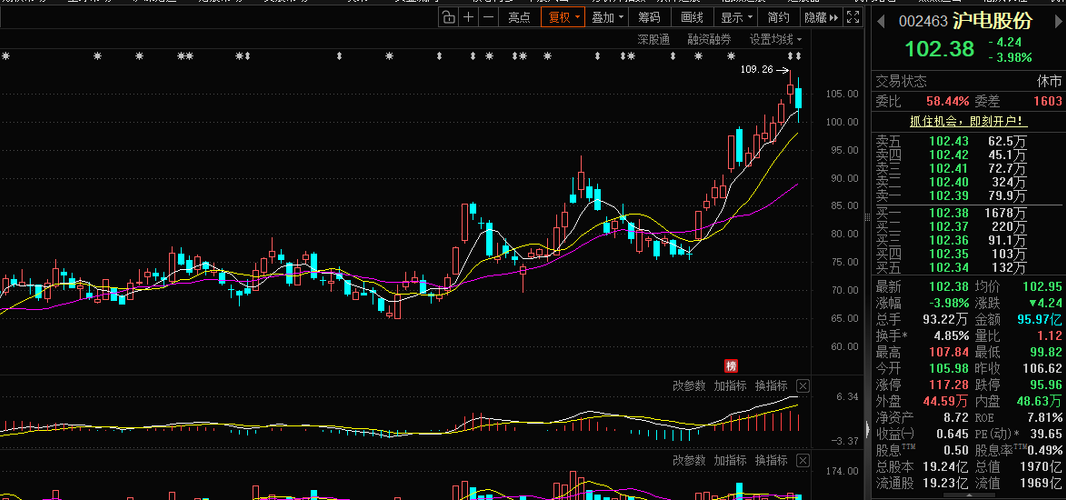Image resolution: width=1066 pixels, height=500 pixels.
Task: Click 改参数 in the 174.00 volume panel
Action: (x=689, y=461)
